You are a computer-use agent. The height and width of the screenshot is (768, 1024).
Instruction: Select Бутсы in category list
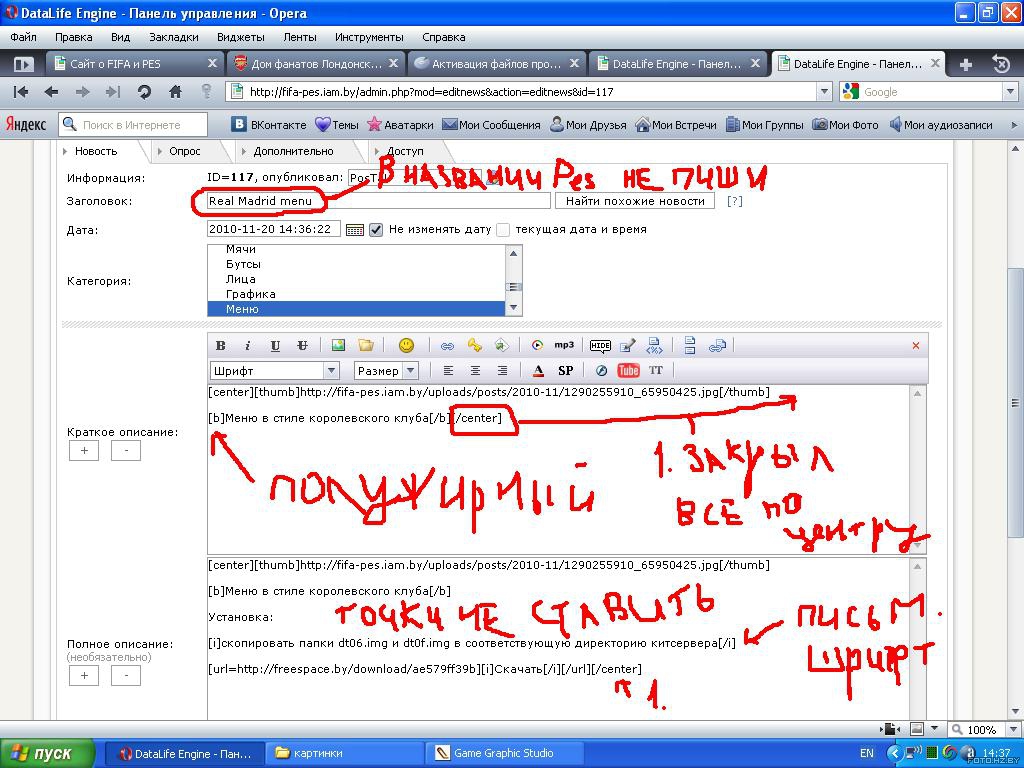pos(244,264)
